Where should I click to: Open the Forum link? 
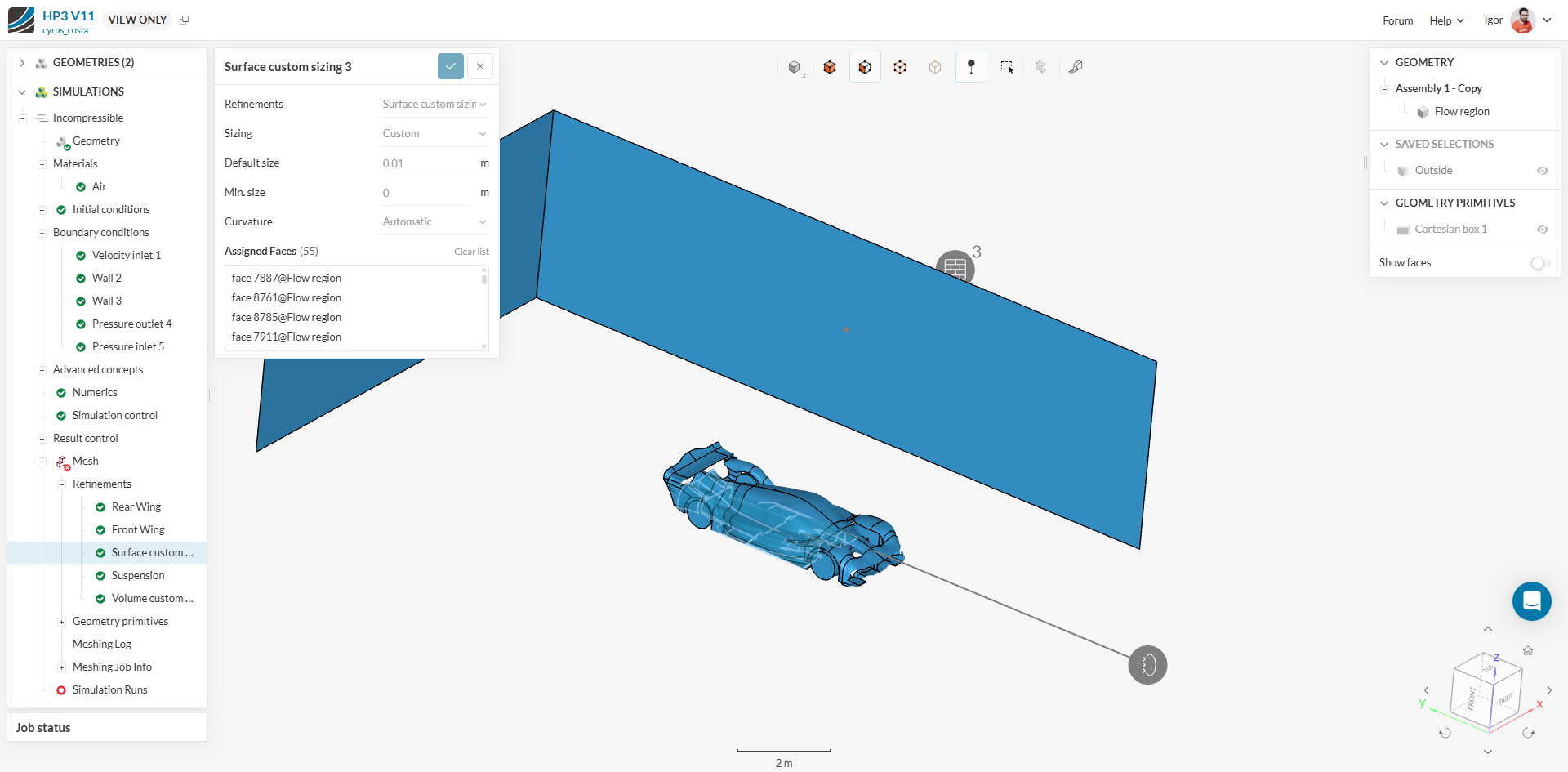point(1397,20)
